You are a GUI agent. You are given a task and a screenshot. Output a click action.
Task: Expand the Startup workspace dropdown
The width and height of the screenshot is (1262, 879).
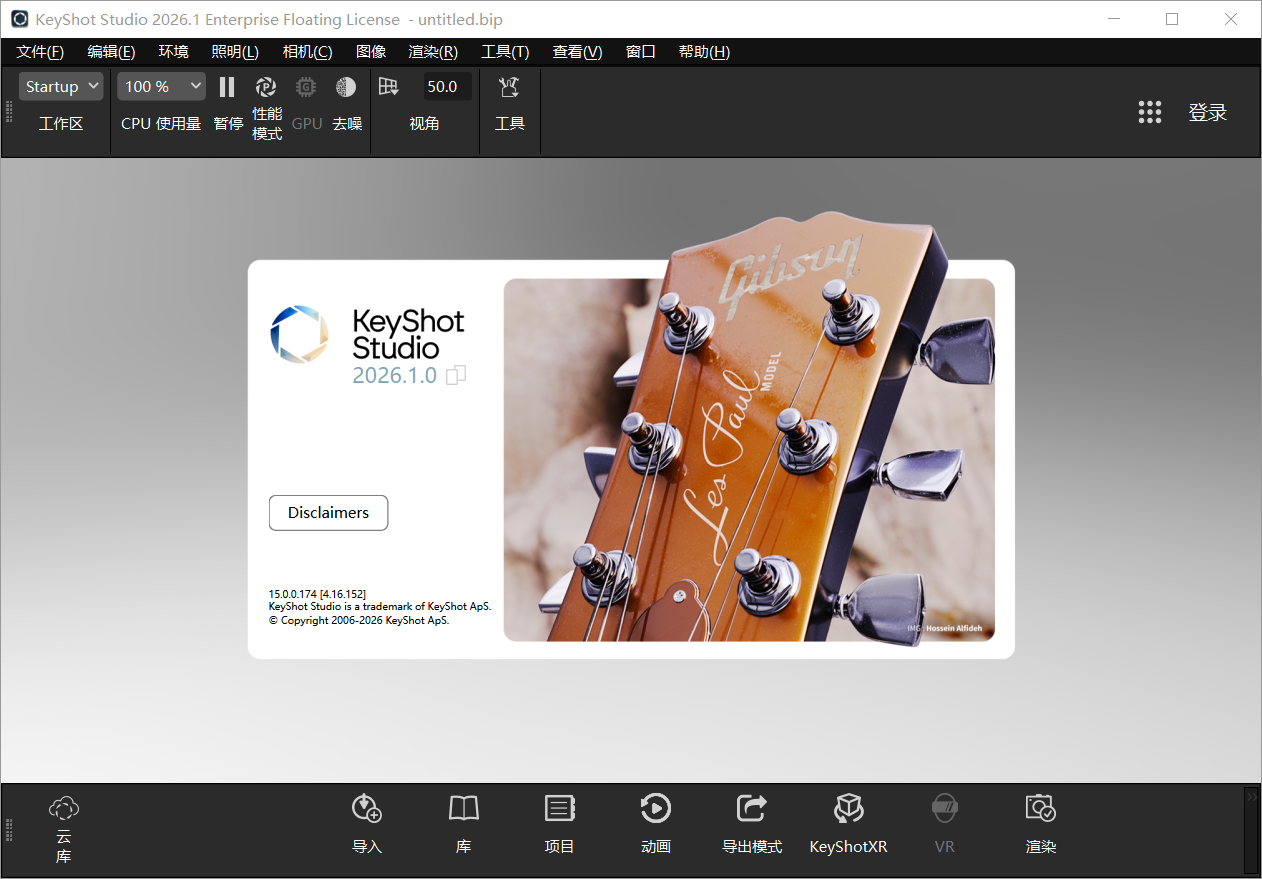click(61, 87)
